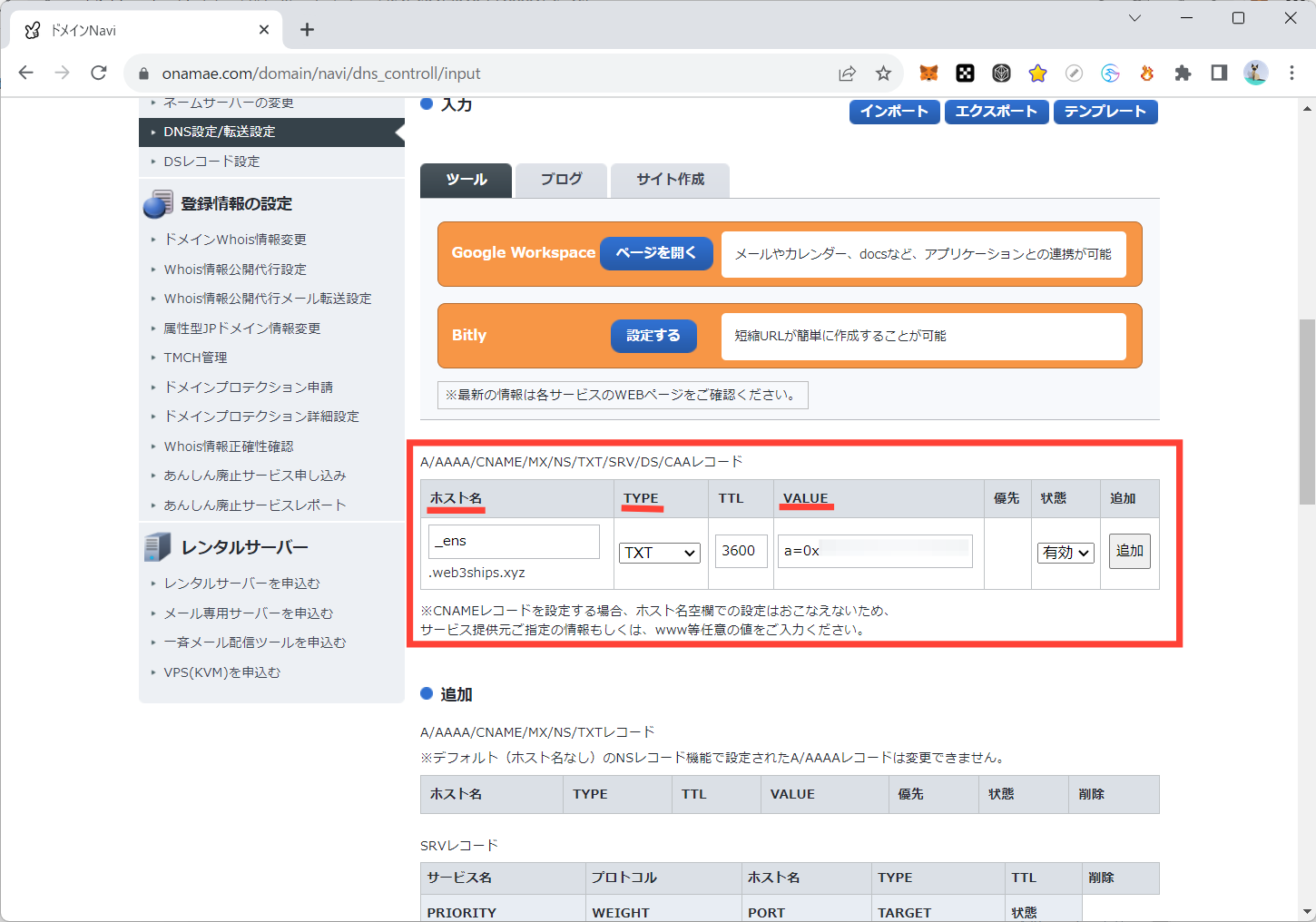The height and width of the screenshot is (922, 1316).
Task: Click the reload page icon
Action: (99, 74)
